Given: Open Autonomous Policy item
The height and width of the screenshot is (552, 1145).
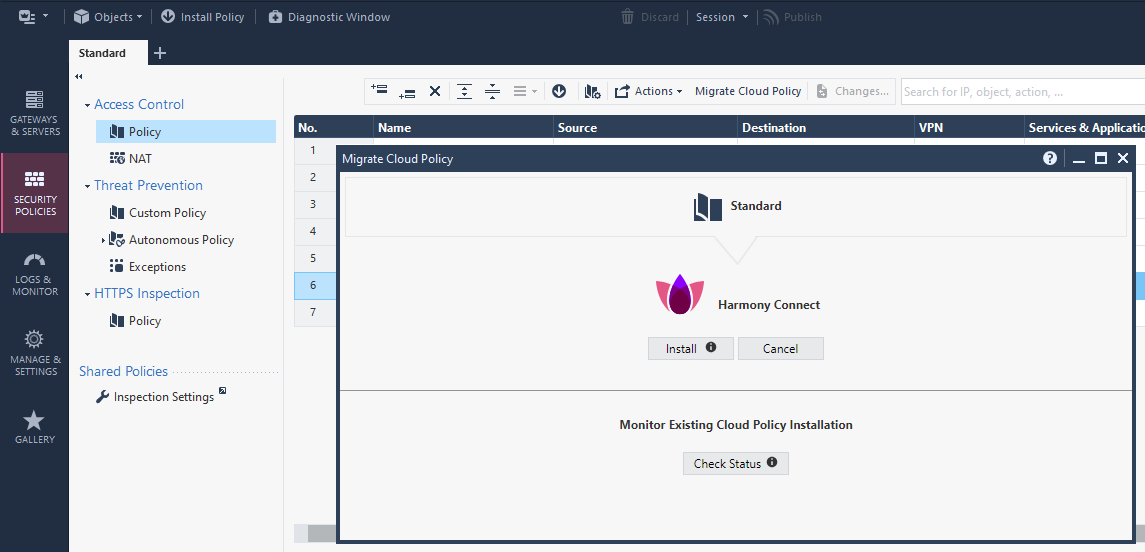Looking at the screenshot, I should pos(172,239).
